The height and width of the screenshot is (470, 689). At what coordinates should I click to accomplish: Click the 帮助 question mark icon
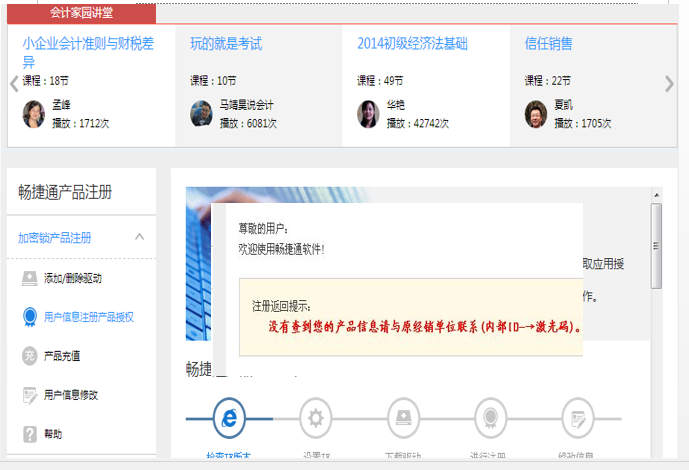click(x=30, y=434)
